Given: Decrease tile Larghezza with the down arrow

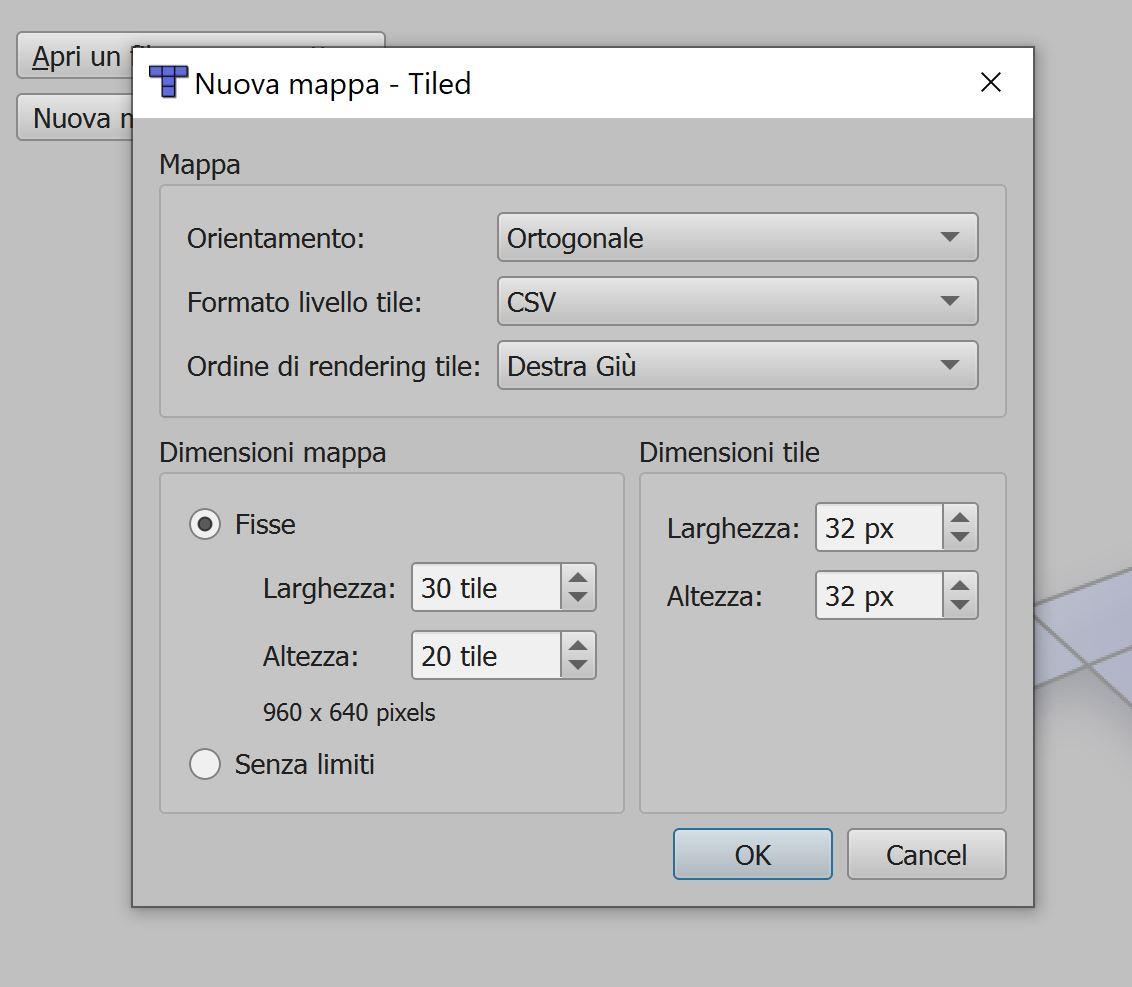Looking at the screenshot, I should tap(959, 538).
